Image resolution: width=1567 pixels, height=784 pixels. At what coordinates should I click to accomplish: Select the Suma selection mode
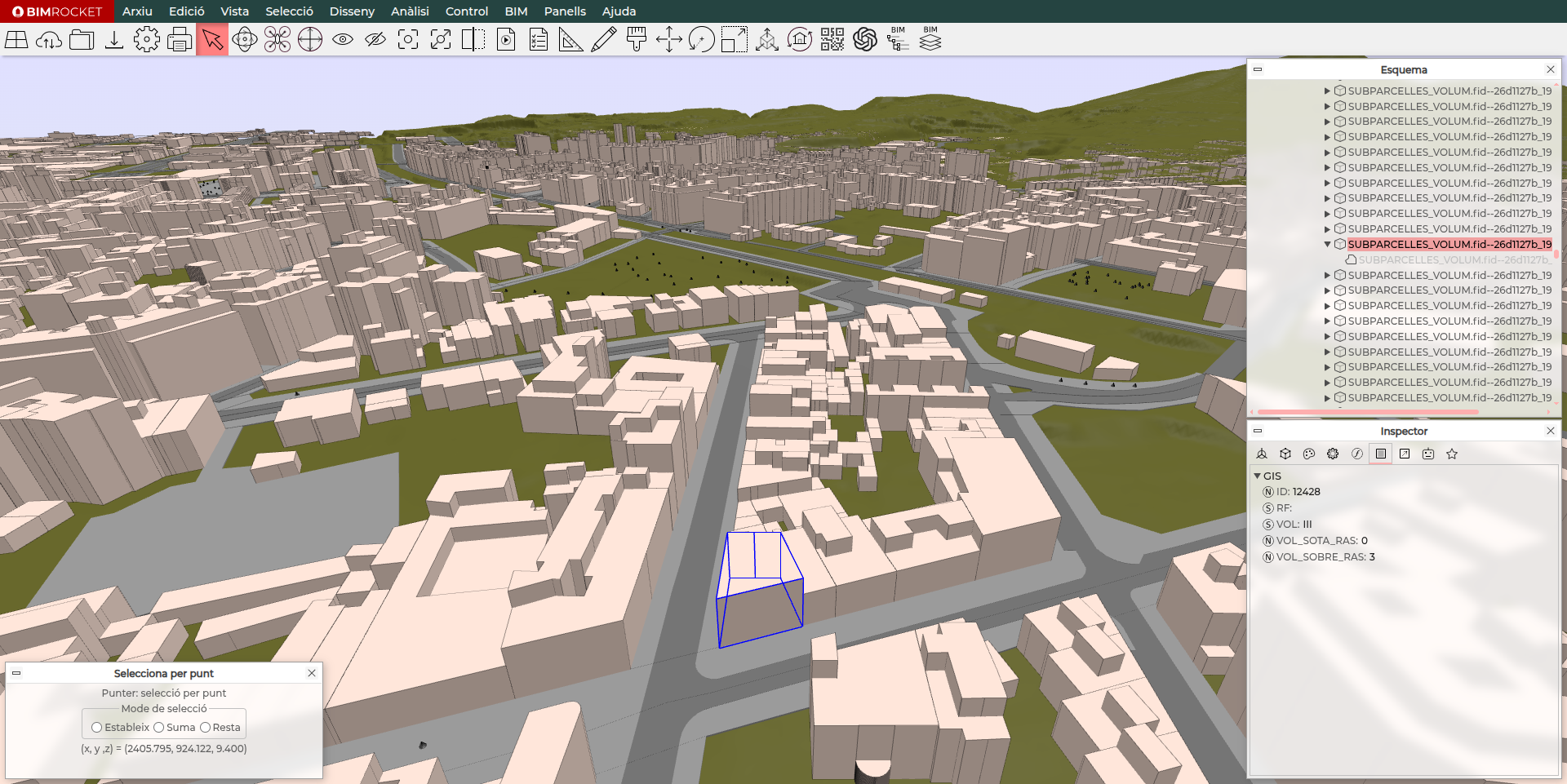159,728
